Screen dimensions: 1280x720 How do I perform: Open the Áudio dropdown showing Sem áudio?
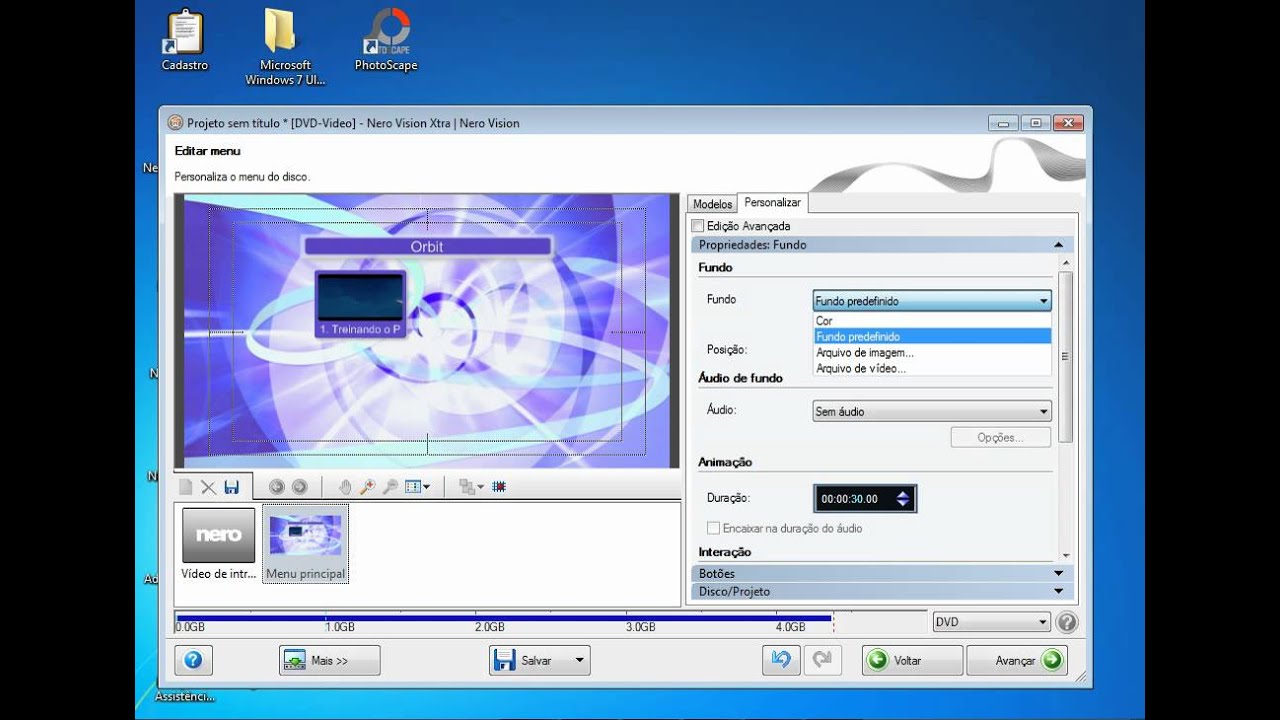coord(932,411)
